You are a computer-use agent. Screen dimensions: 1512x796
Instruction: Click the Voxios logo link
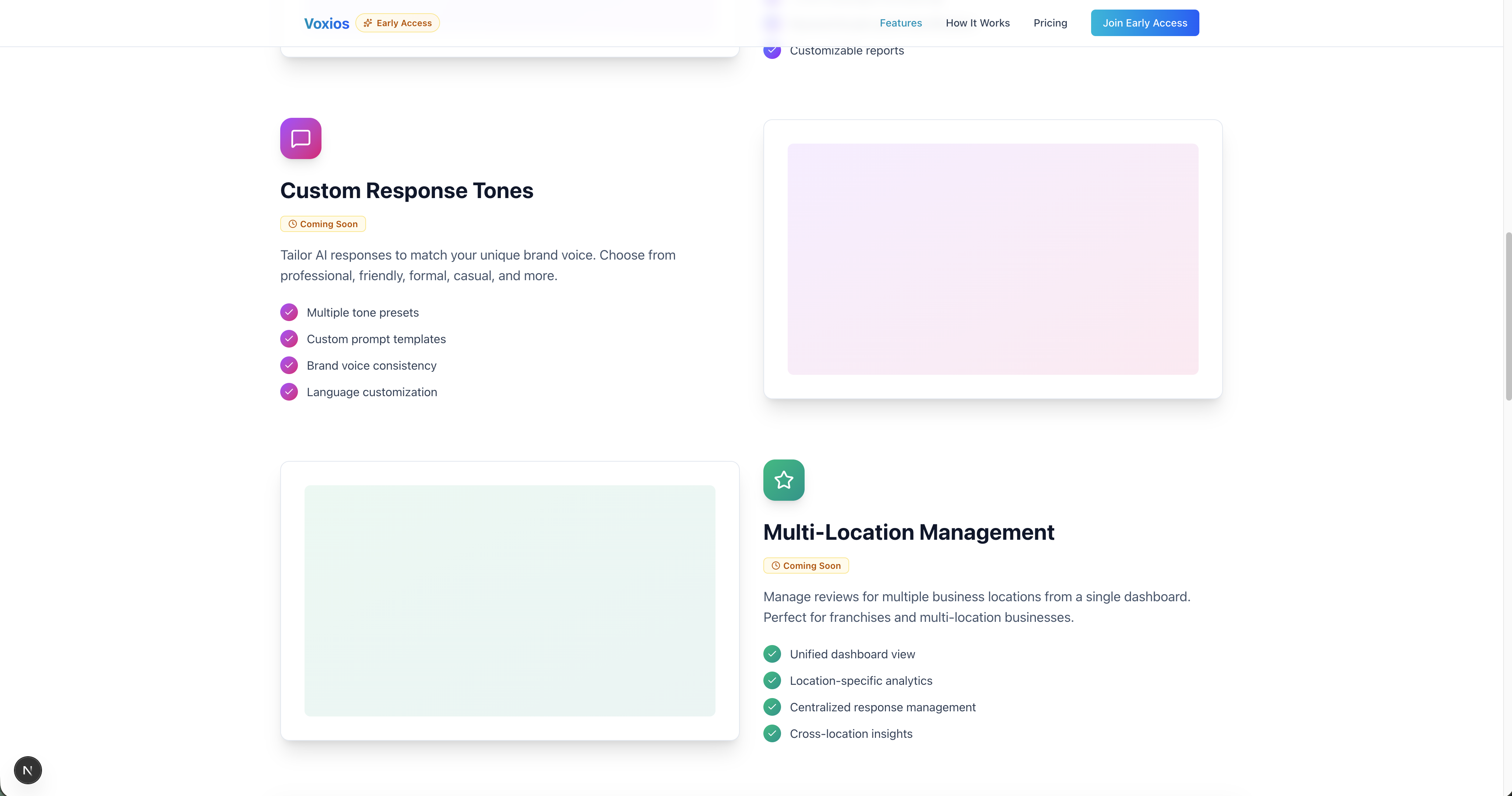point(326,24)
